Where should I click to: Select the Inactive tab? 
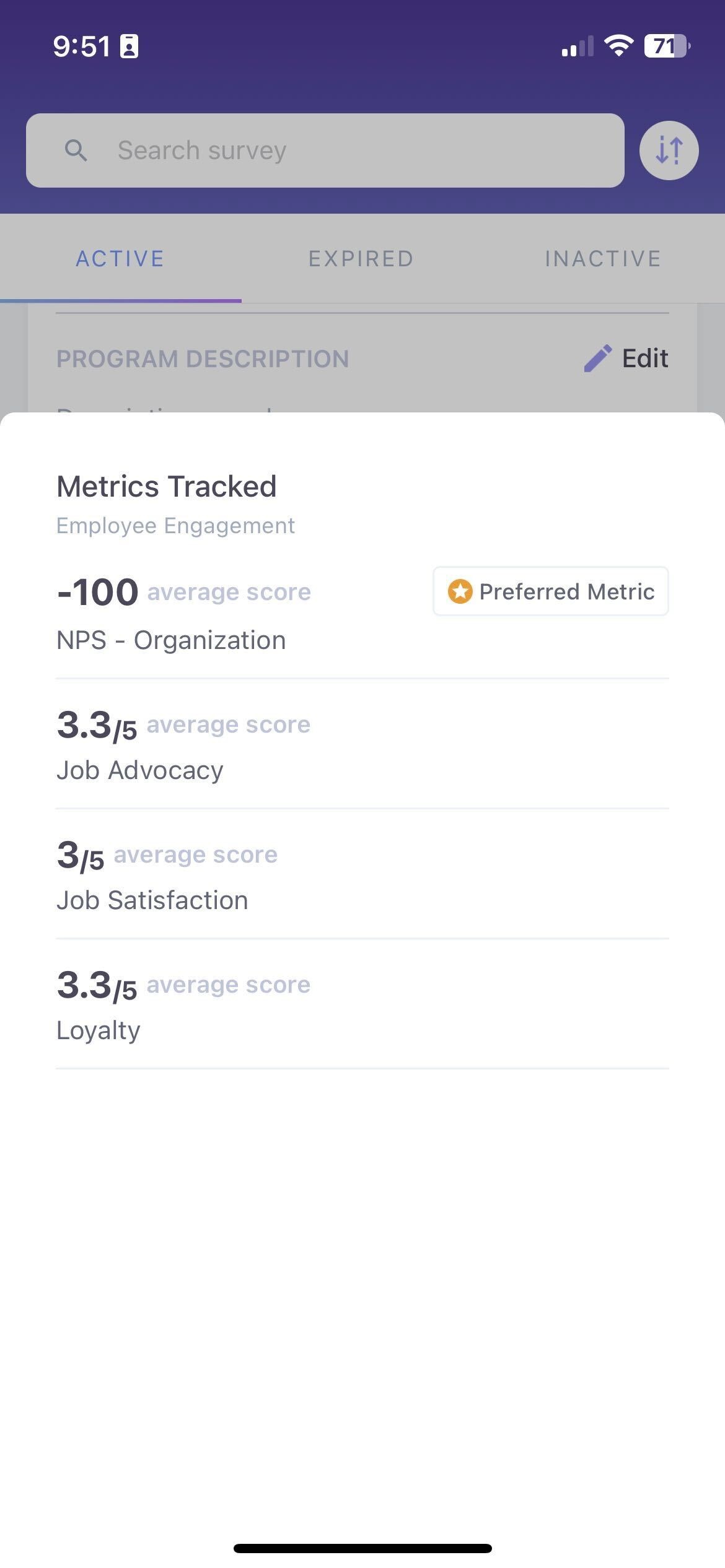click(x=603, y=259)
